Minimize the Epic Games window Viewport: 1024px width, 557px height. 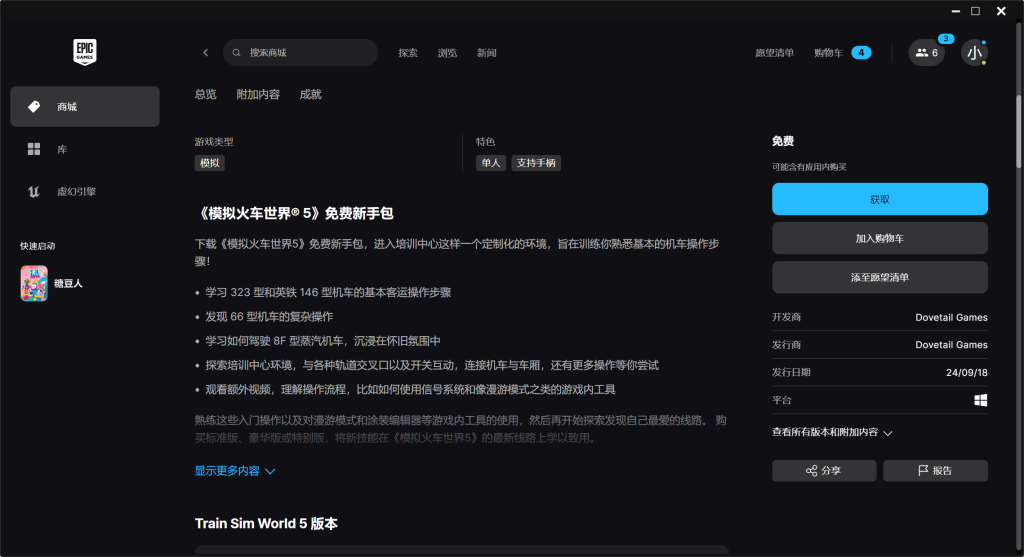coord(955,11)
